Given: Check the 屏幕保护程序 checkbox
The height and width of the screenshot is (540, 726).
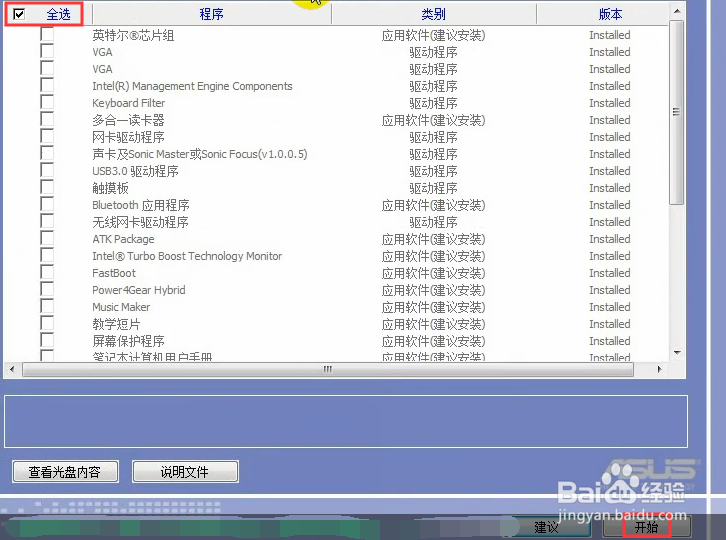Looking at the screenshot, I should coord(47,340).
